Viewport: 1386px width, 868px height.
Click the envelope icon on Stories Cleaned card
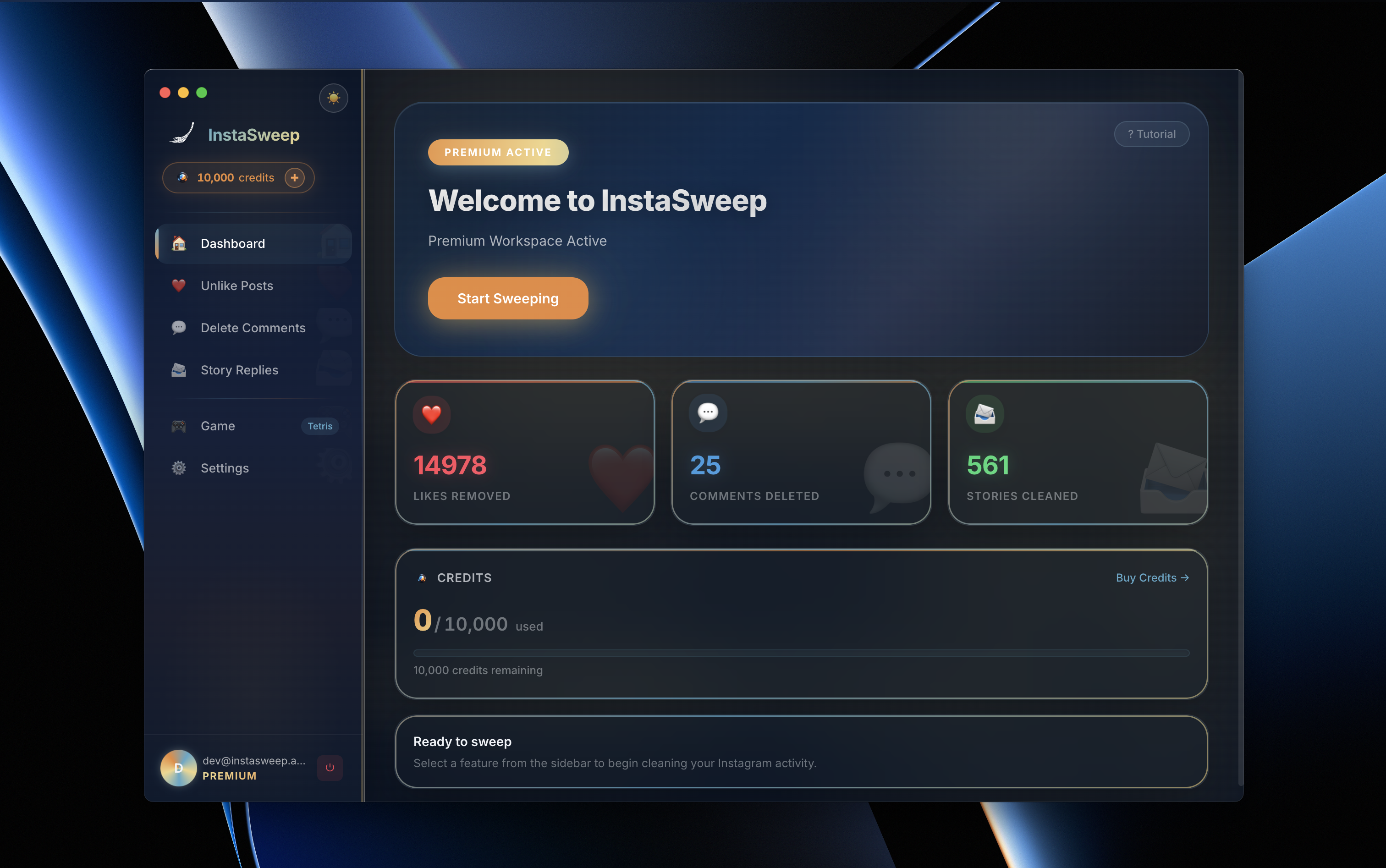tap(984, 413)
